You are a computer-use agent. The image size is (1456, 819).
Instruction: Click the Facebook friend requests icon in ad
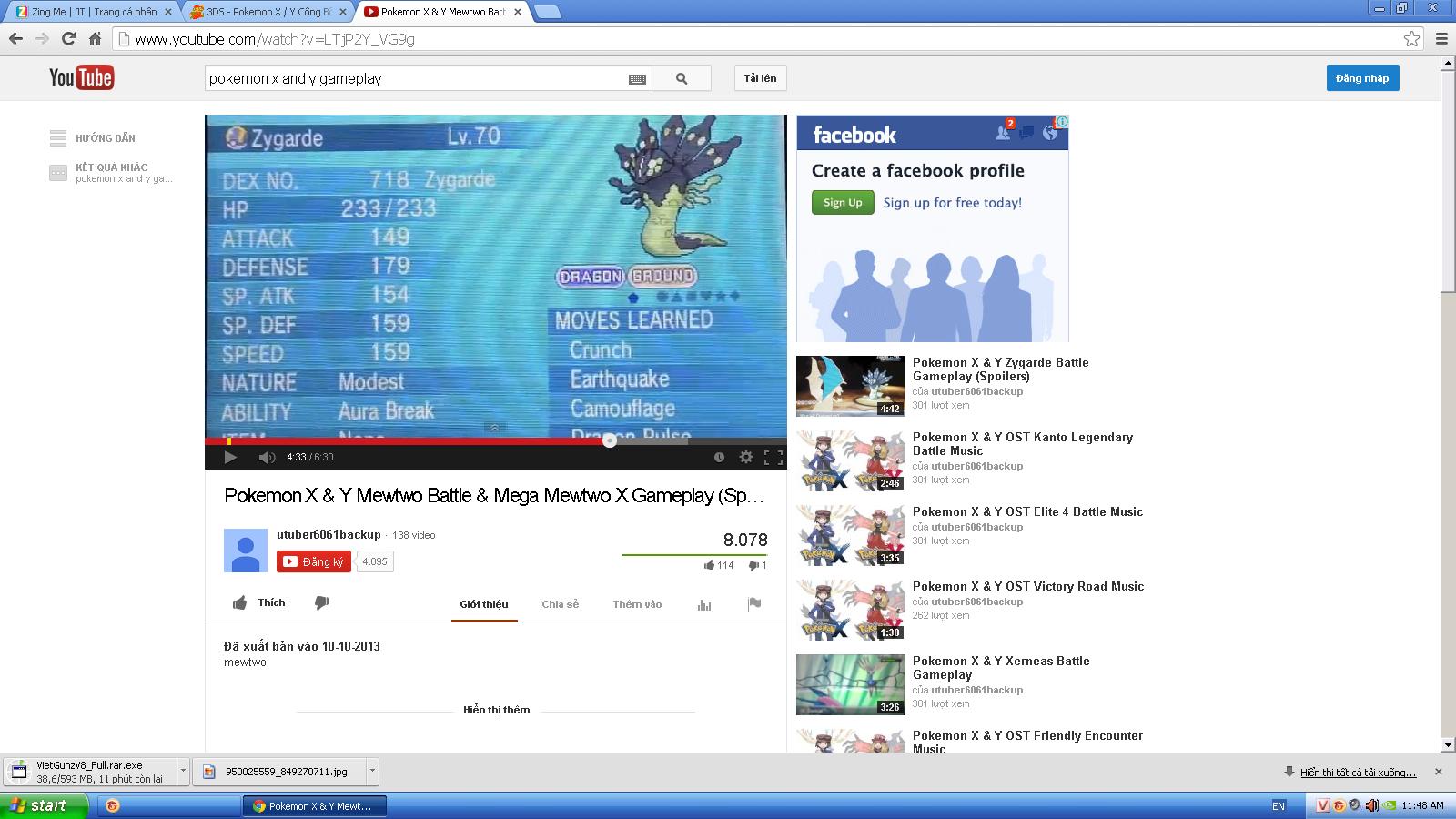(x=1004, y=132)
